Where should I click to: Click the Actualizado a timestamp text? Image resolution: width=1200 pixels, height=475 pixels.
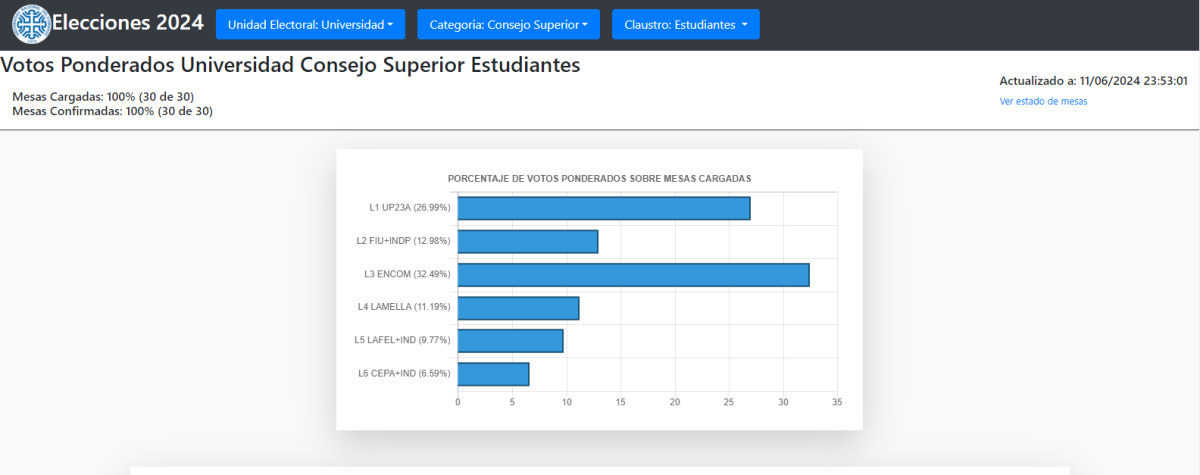(1093, 81)
